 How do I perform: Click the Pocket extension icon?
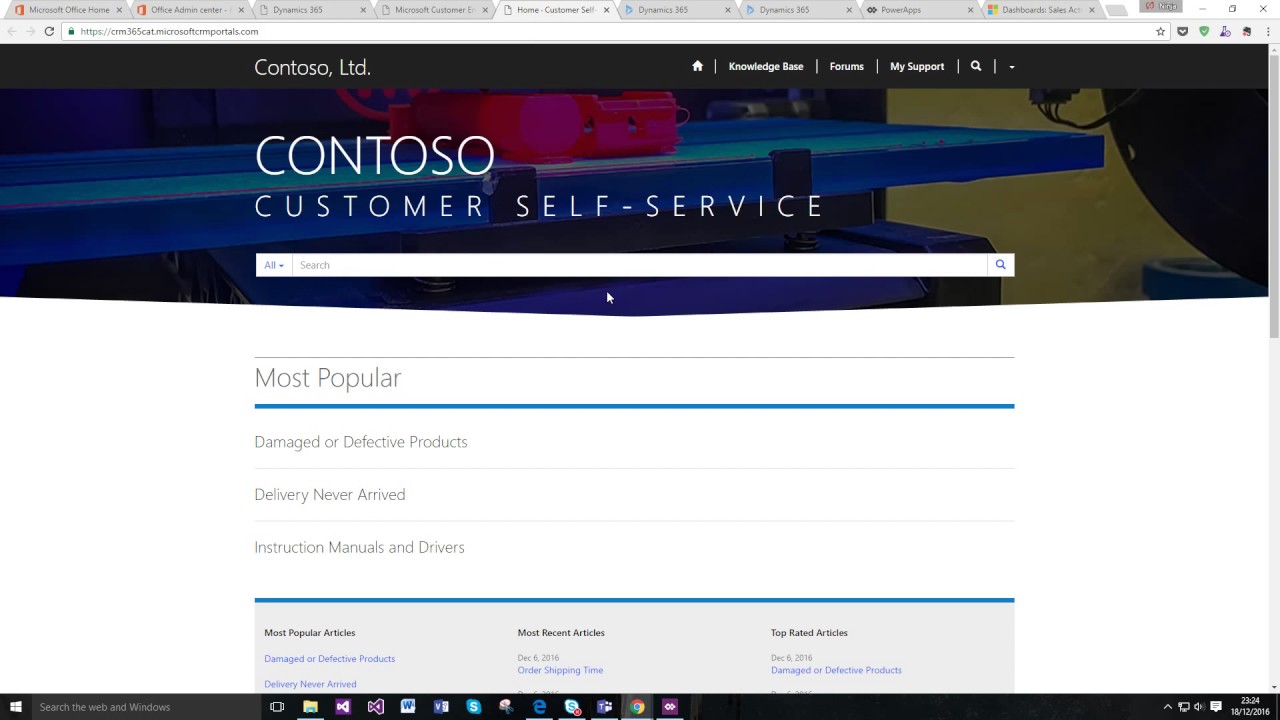1182,31
